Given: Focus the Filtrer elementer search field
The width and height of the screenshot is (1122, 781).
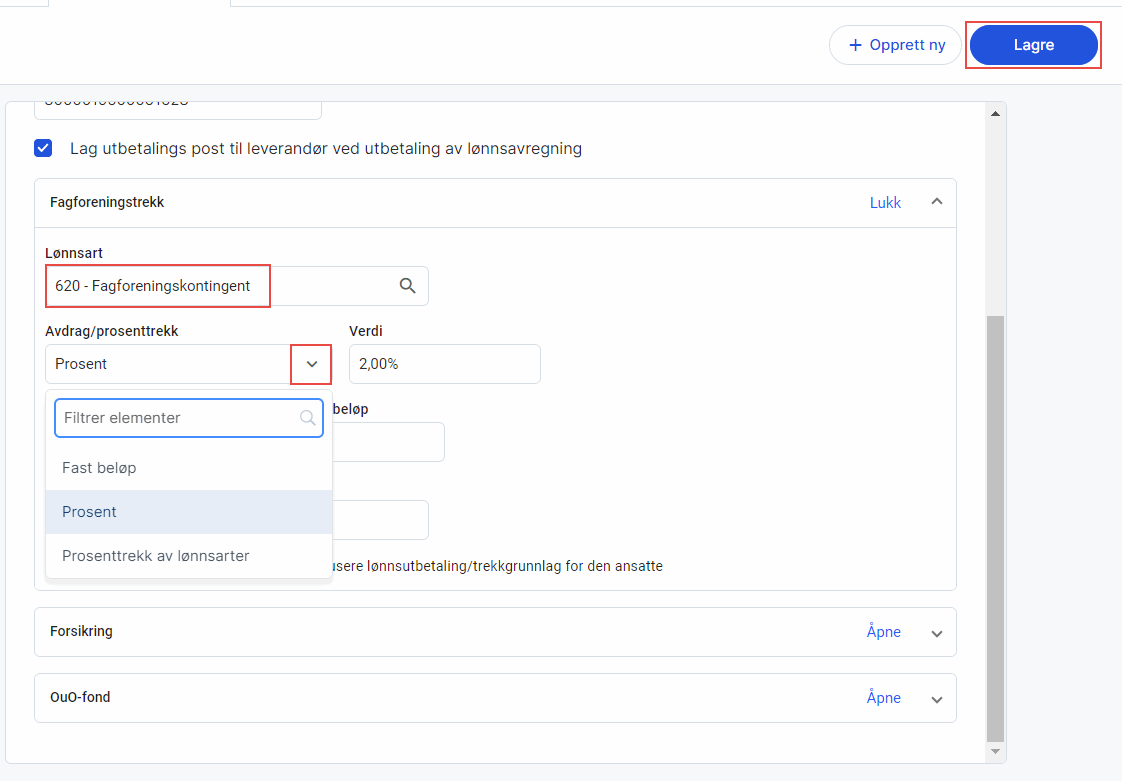Looking at the screenshot, I should pyautogui.click(x=178, y=418).
